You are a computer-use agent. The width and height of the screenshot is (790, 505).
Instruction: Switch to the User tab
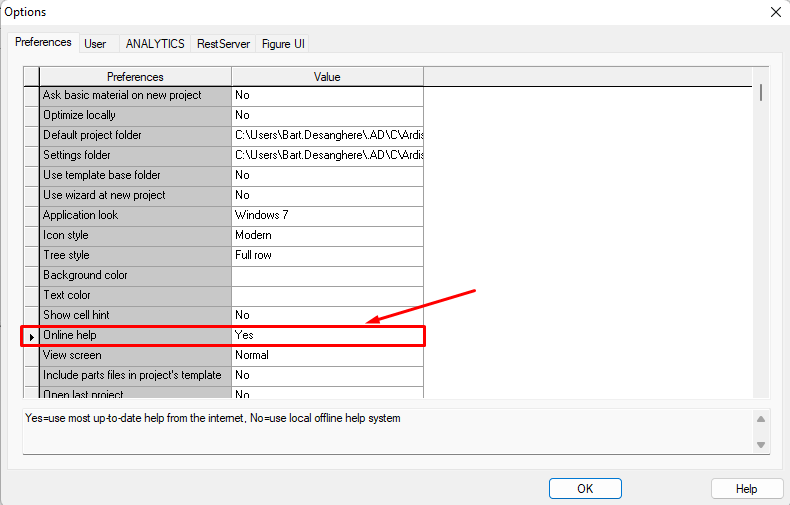click(96, 44)
